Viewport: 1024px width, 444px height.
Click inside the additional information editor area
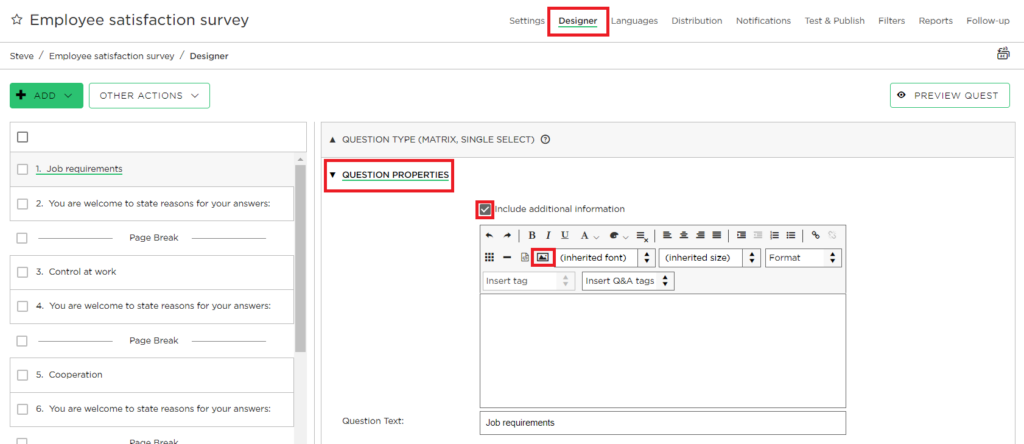(x=662, y=351)
